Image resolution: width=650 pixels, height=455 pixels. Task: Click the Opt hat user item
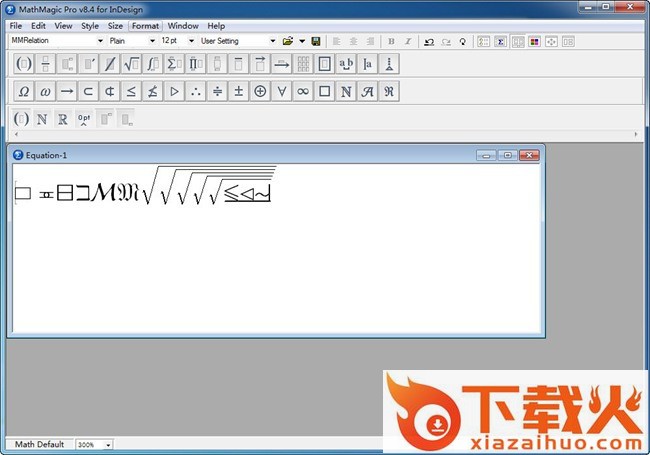pyautogui.click(x=84, y=119)
